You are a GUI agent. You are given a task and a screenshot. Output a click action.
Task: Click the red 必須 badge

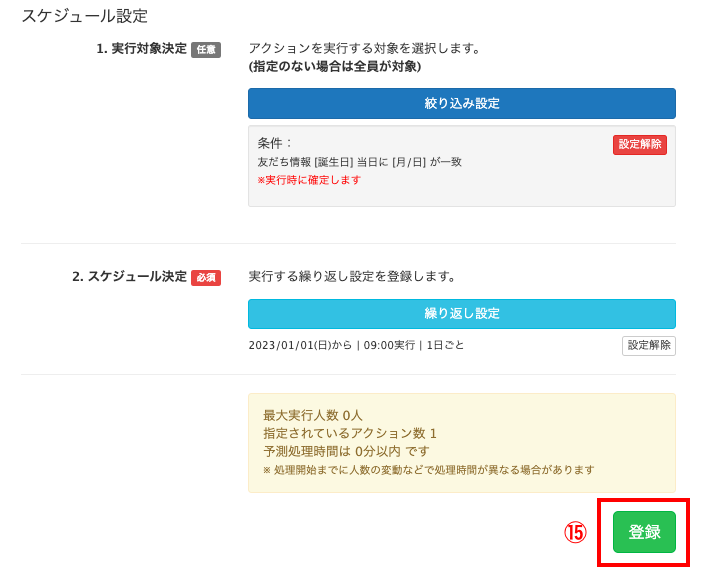[x=206, y=277]
